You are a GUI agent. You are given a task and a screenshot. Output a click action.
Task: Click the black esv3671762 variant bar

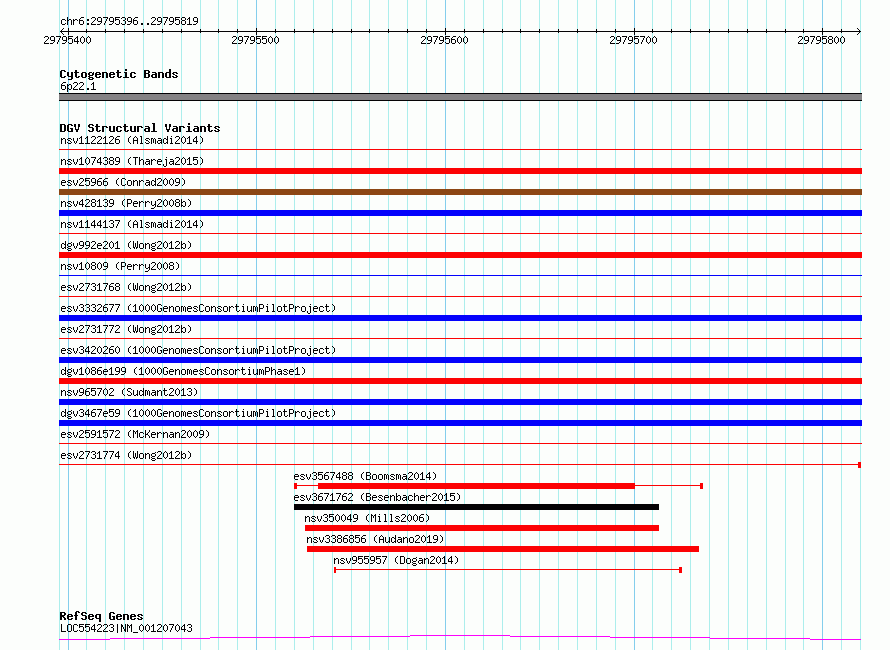point(476,507)
